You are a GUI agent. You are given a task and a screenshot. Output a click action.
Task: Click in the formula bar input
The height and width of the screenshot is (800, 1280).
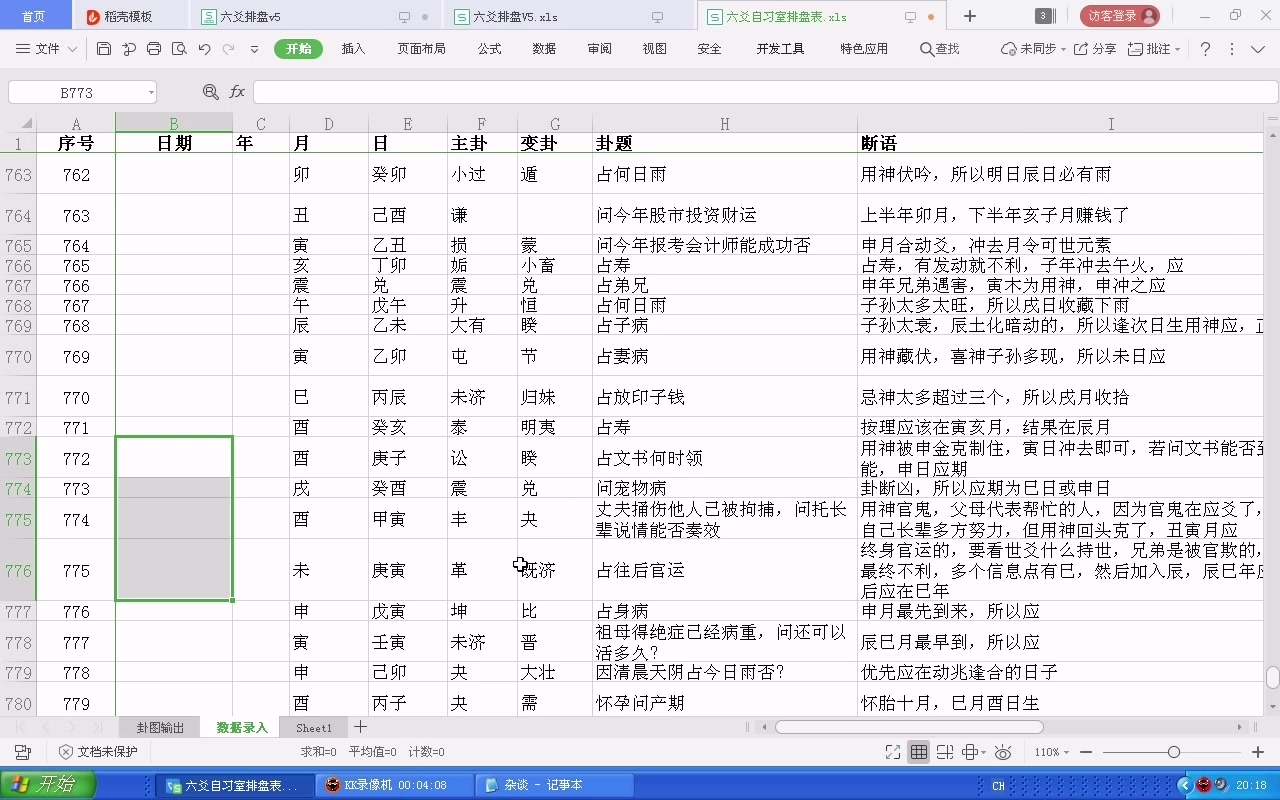pos(765,92)
